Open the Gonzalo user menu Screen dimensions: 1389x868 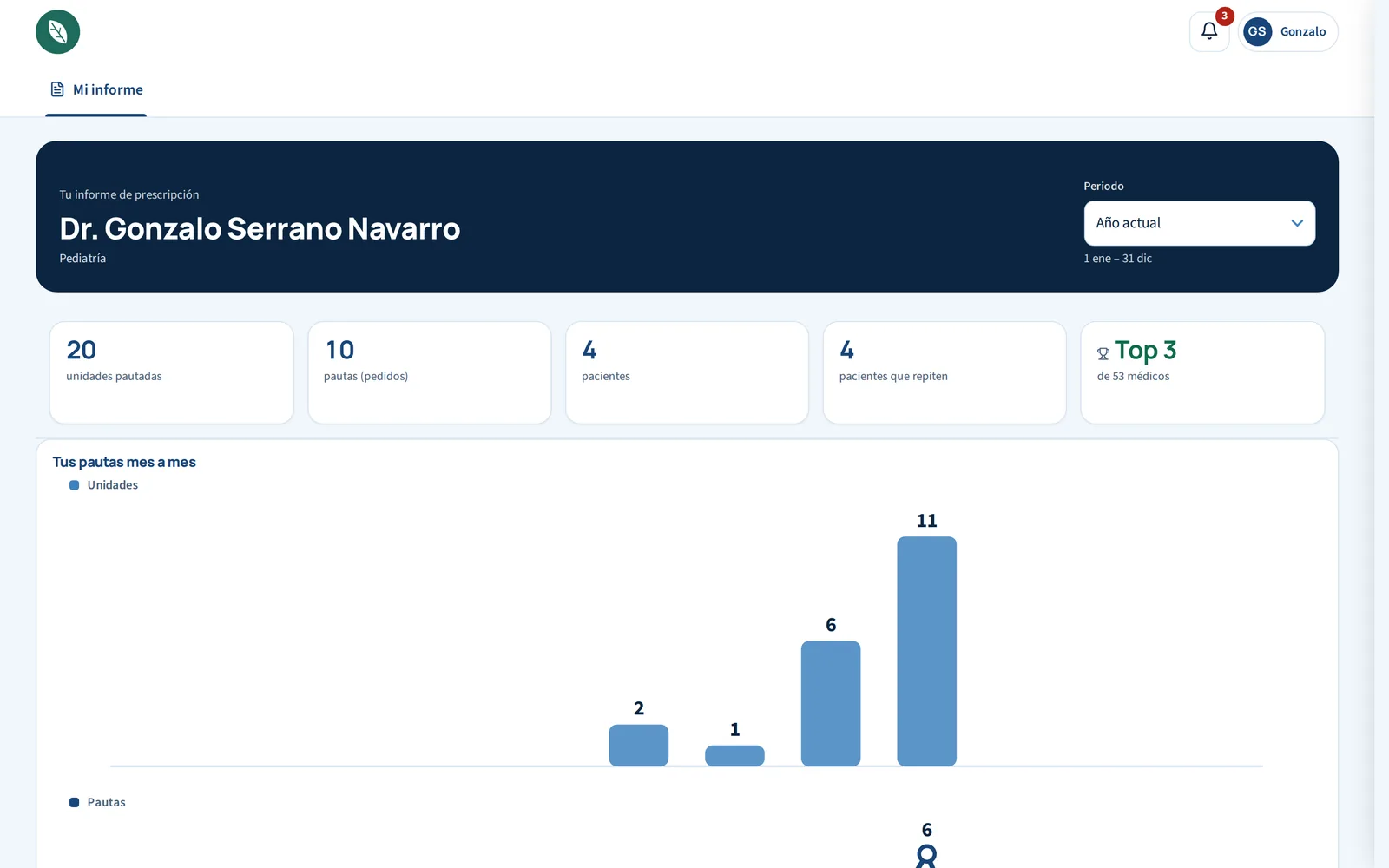pyautogui.click(x=1287, y=32)
